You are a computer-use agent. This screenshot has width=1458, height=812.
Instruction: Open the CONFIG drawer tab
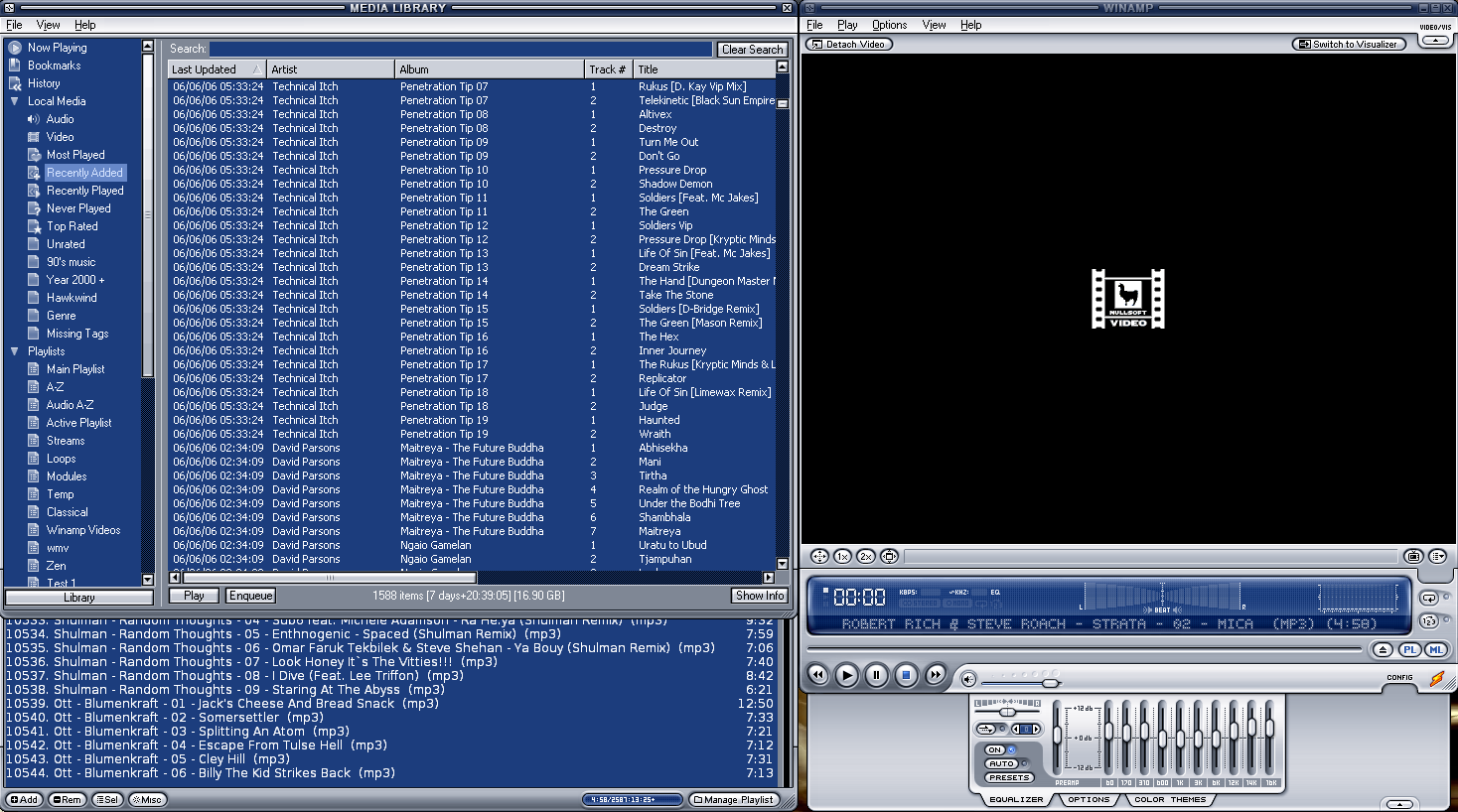pos(1399,678)
